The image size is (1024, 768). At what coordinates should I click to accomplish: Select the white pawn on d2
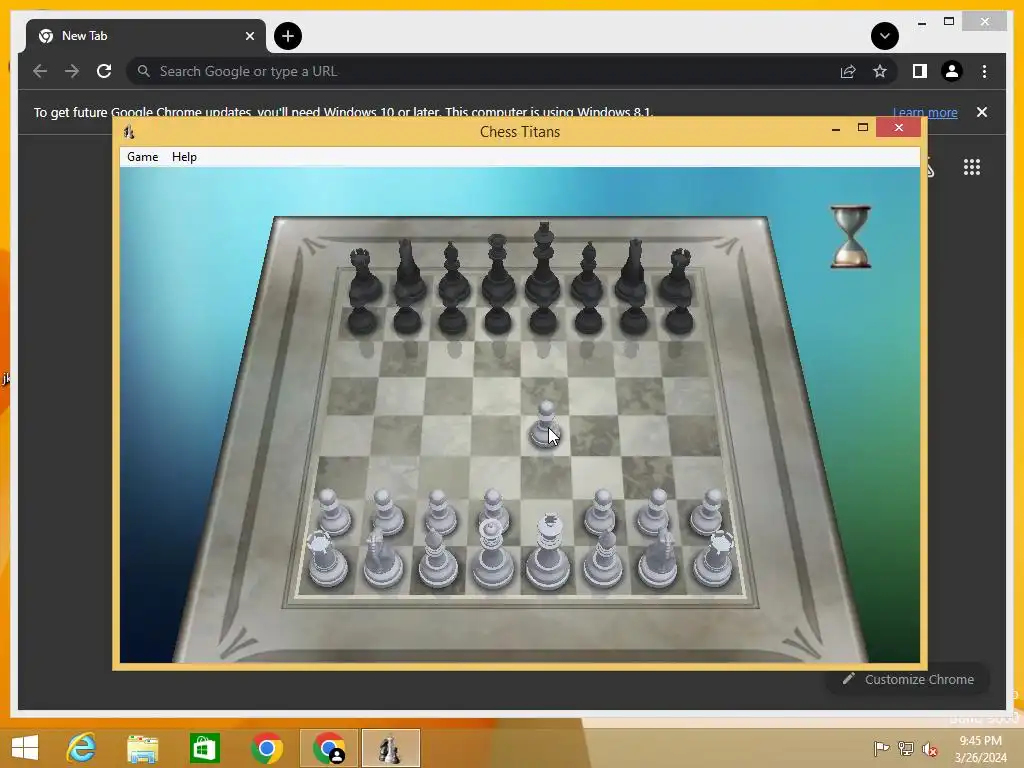tap(494, 511)
